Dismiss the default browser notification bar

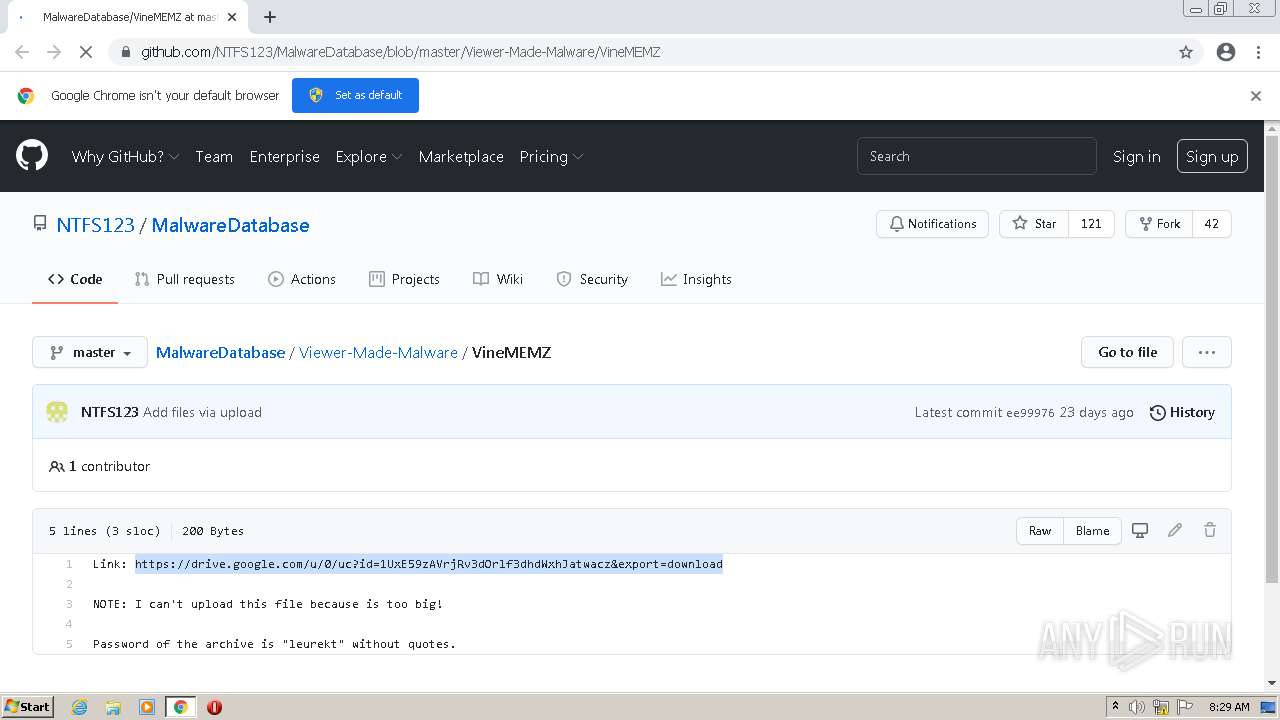(1256, 96)
